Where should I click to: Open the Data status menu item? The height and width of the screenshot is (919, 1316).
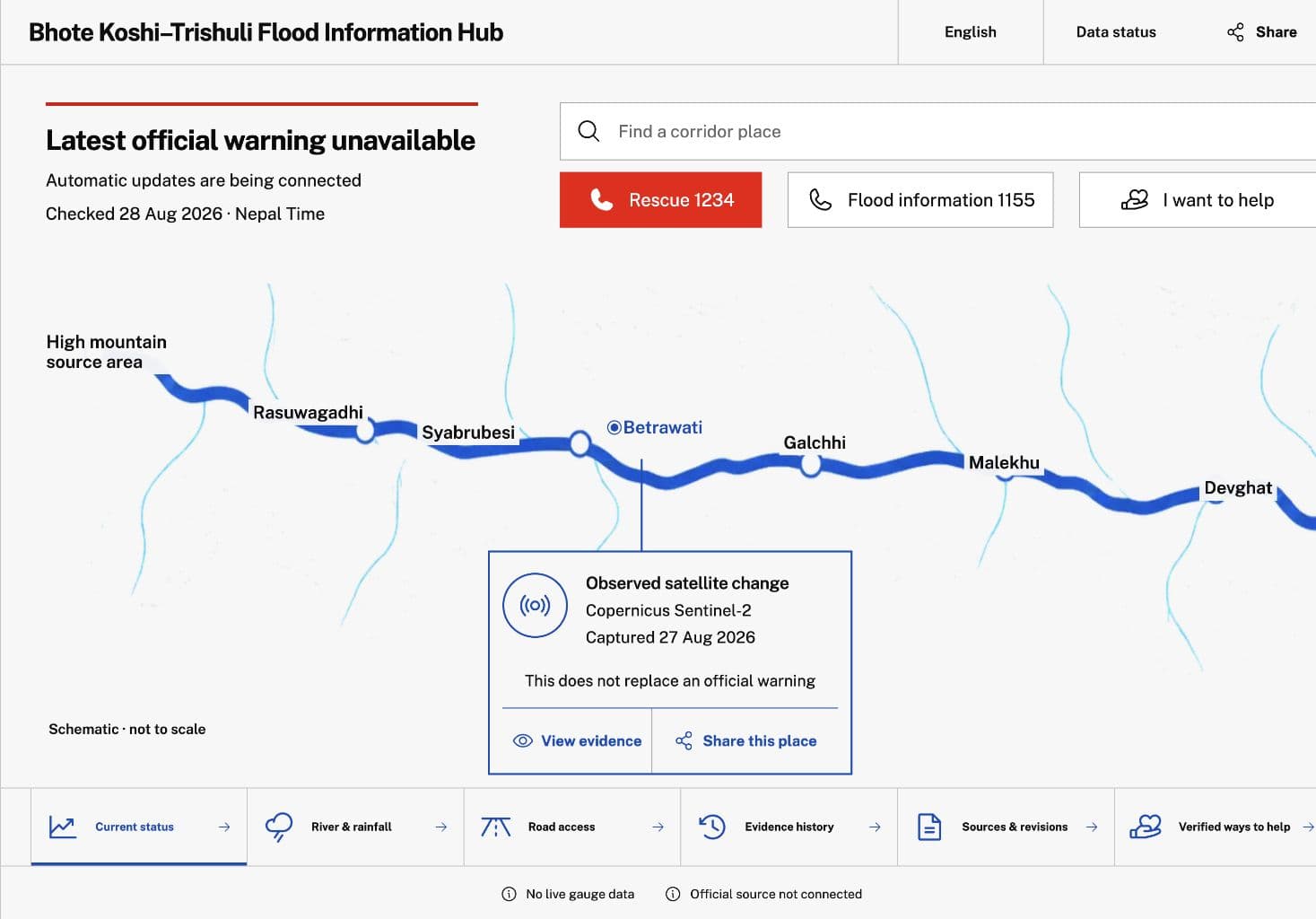pyautogui.click(x=1116, y=32)
